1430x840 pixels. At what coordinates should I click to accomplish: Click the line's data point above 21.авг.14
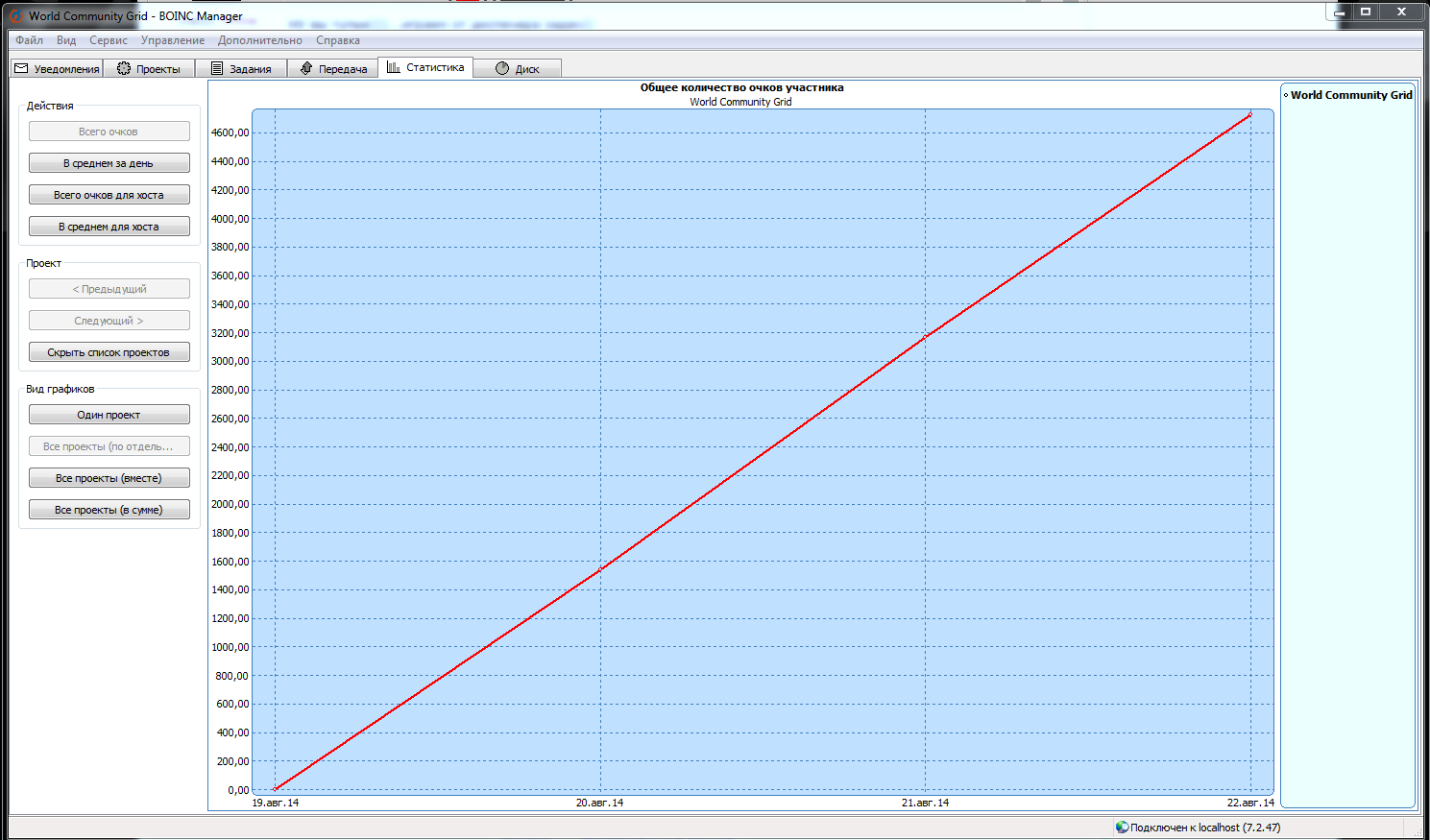tap(926, 337)
